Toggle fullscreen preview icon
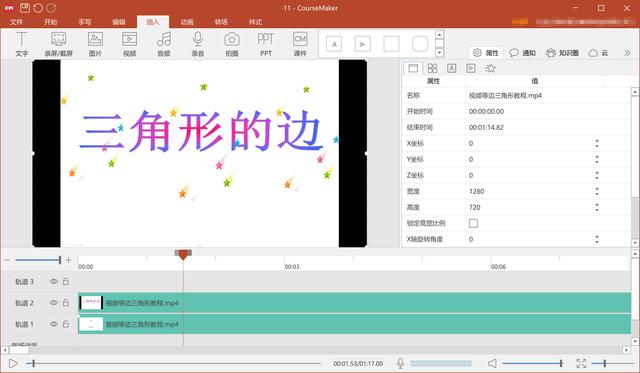The image size is (640, 373). point(581,363)
